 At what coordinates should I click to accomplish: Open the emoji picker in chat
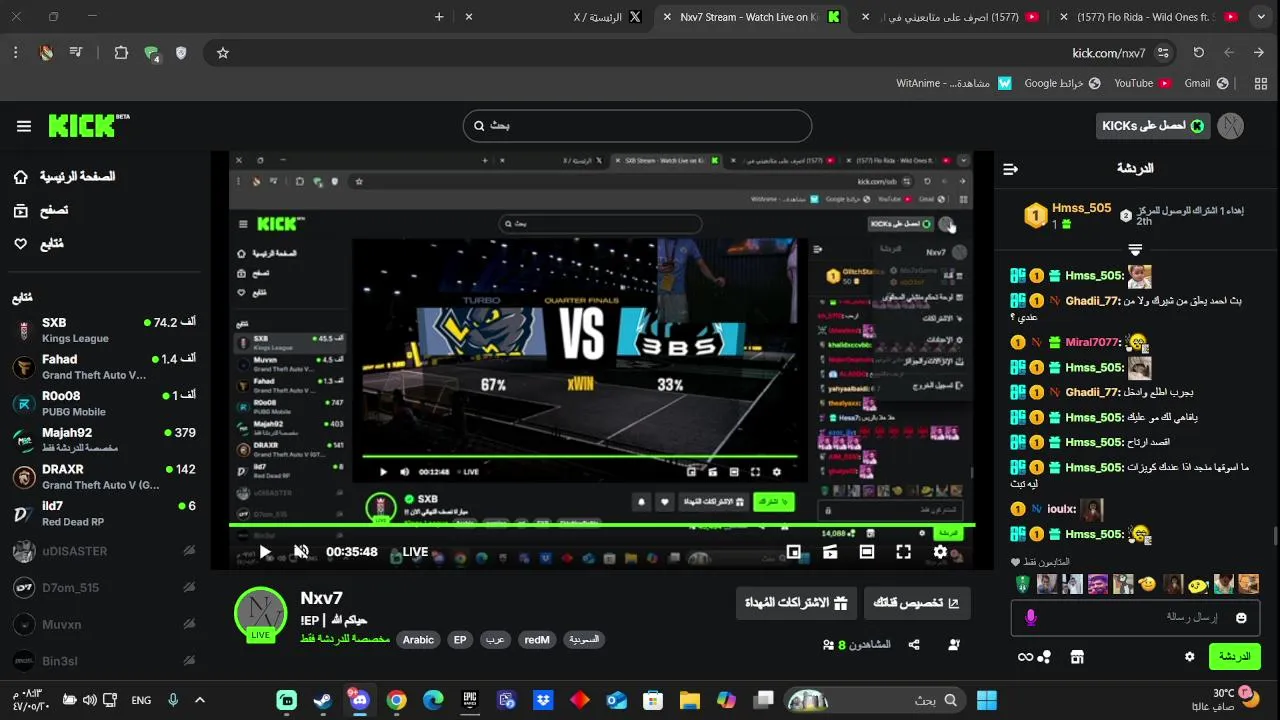[1241, 618]
